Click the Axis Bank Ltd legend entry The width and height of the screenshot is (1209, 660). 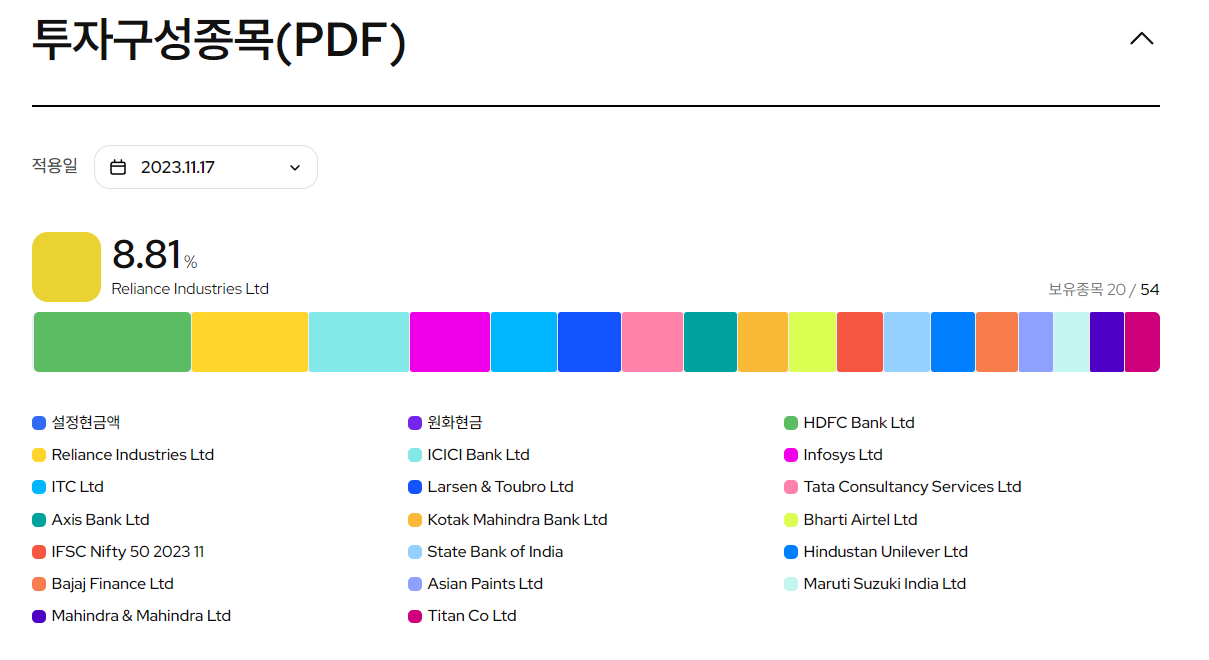click(x=91, y=520)
